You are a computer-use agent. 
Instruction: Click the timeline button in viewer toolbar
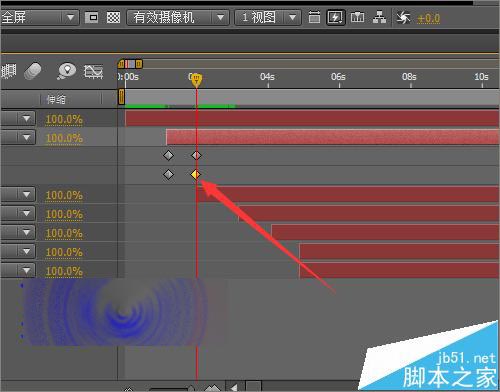[x=358, y=17]
